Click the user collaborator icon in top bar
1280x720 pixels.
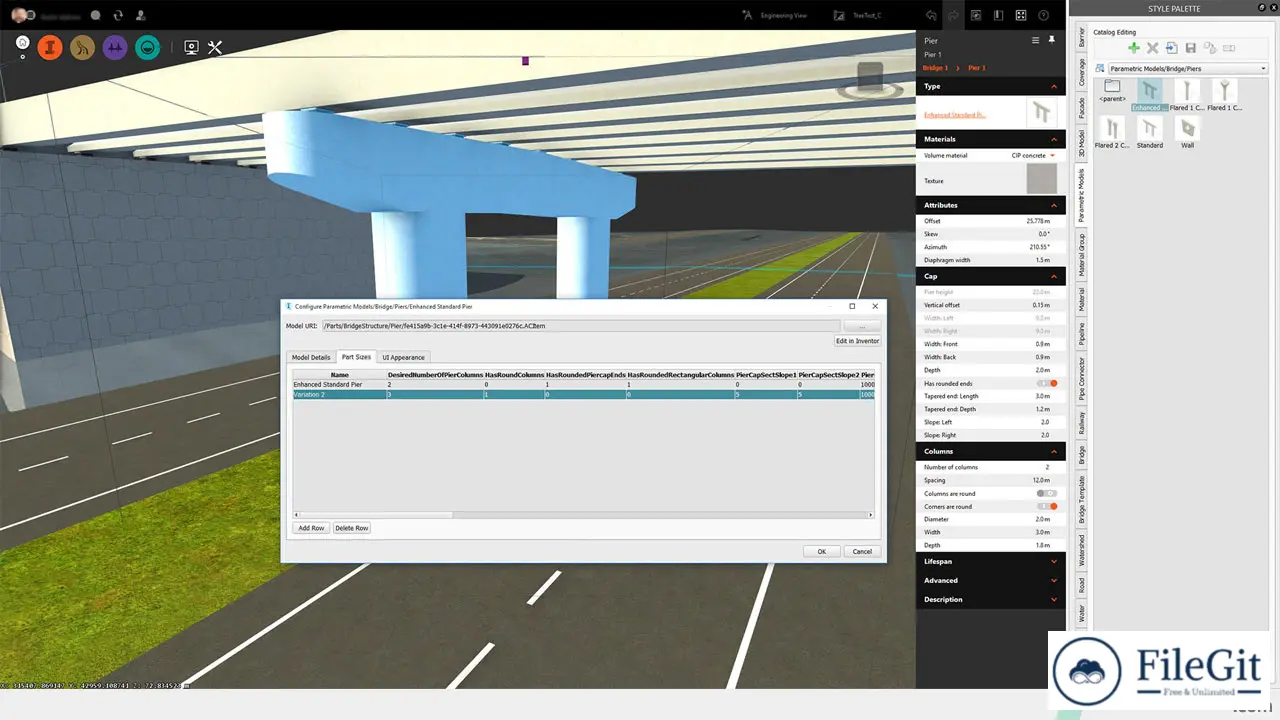[140, 16]
